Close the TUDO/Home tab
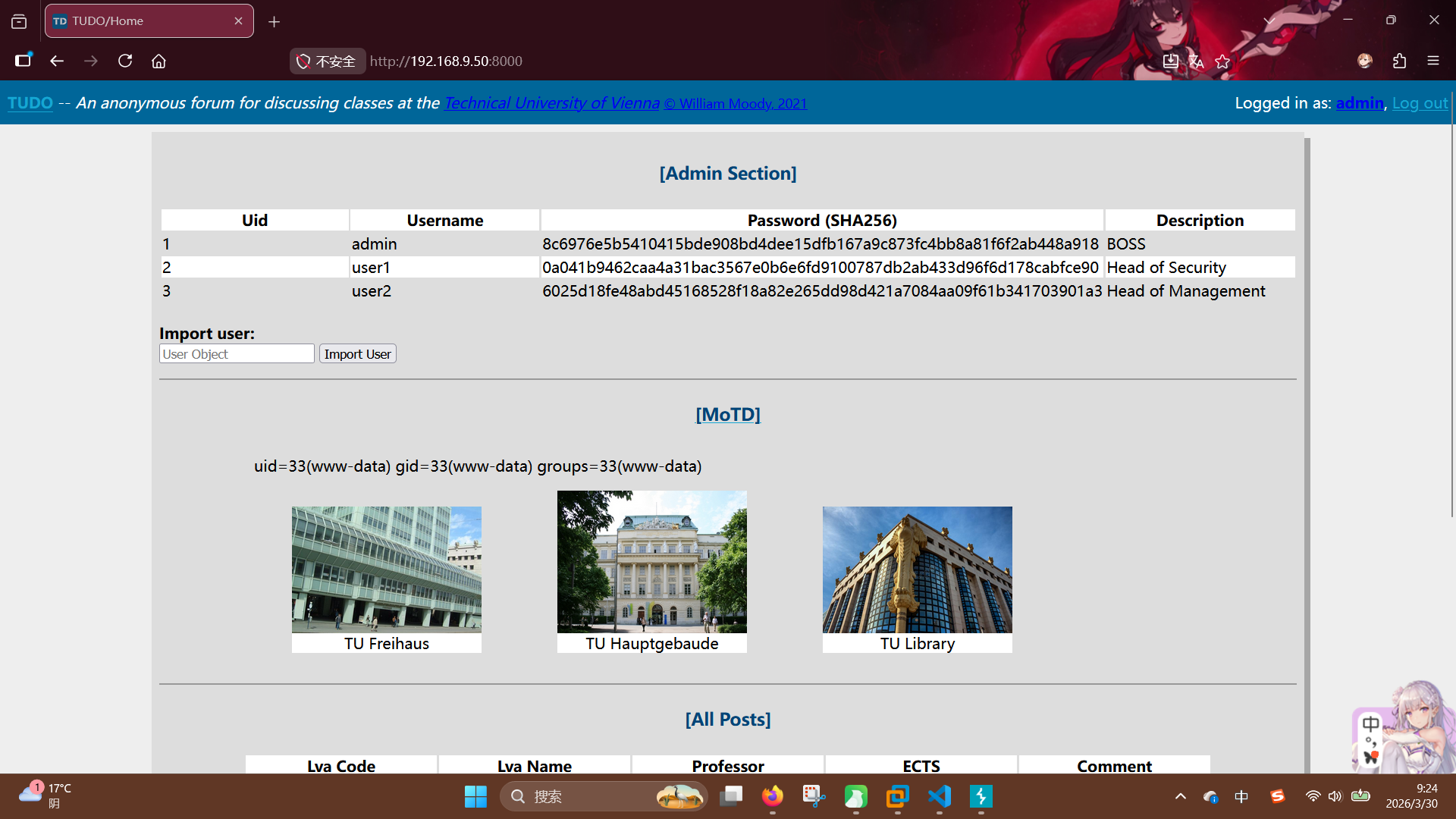This screenshot has width=1456, height=819. (x=238, y=21)
